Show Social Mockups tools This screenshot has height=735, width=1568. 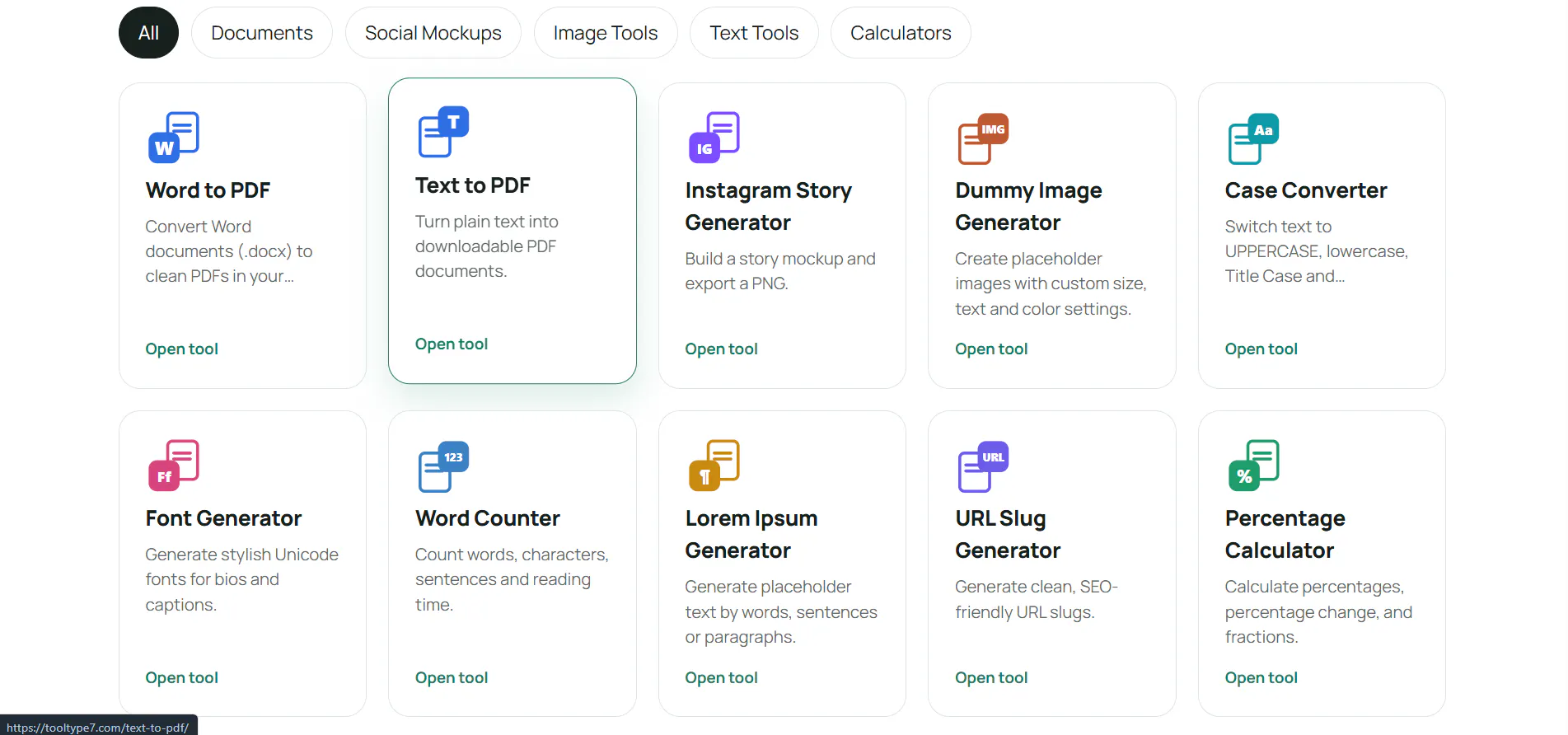[433, 33]
